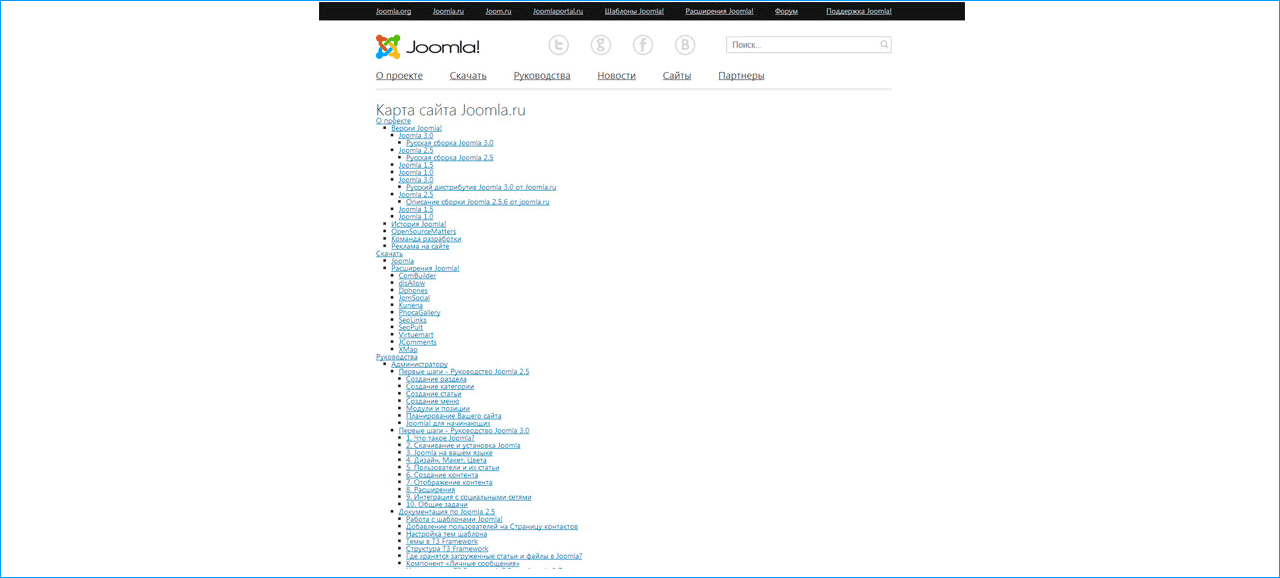Screen dimensions: 1280x578
Task: Open История Joomla! link
Action: (x=418, y=224)
